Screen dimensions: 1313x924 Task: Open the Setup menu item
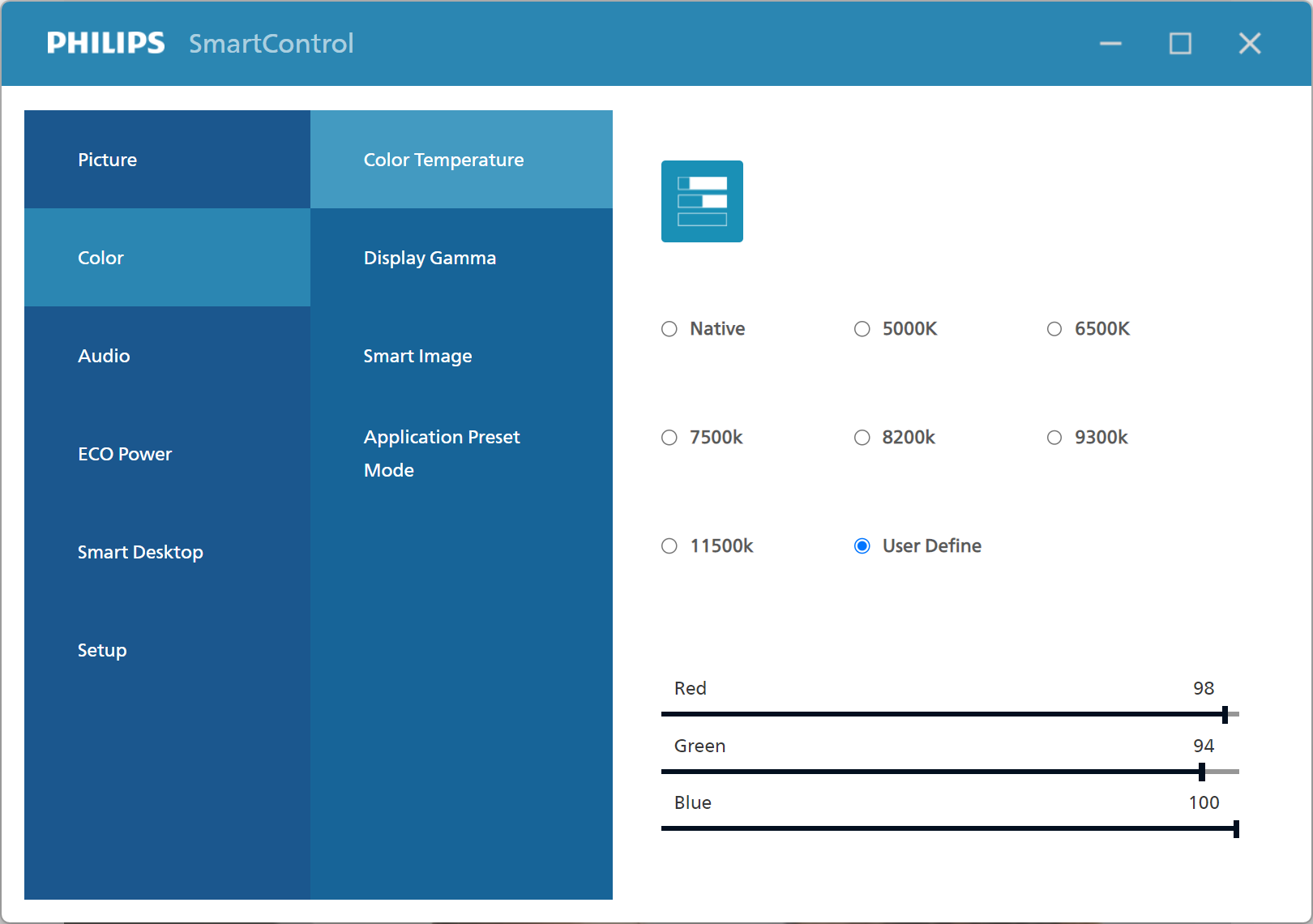[x=102, y=650]
